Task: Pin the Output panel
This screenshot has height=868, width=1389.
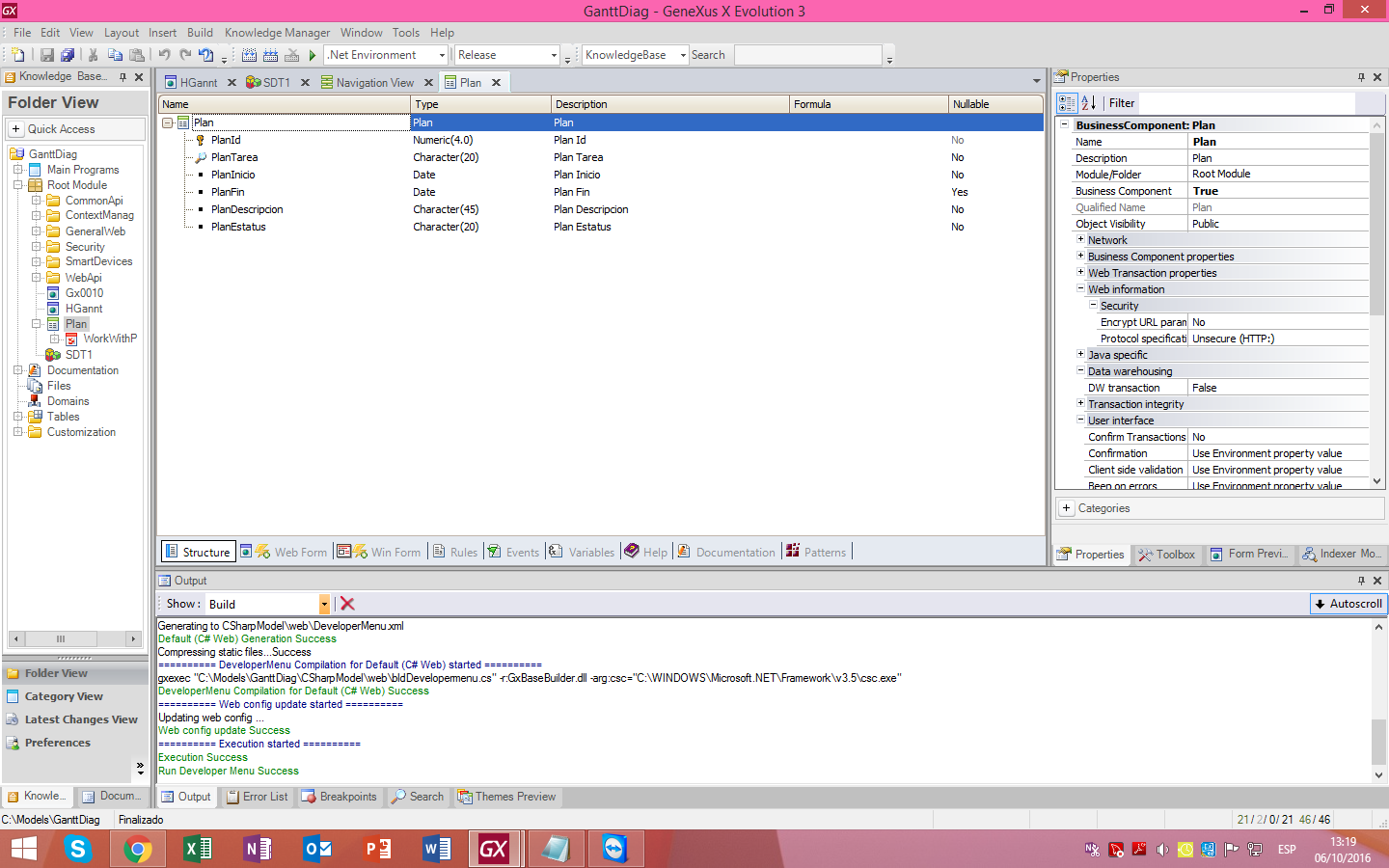Action: [1361, 581]
